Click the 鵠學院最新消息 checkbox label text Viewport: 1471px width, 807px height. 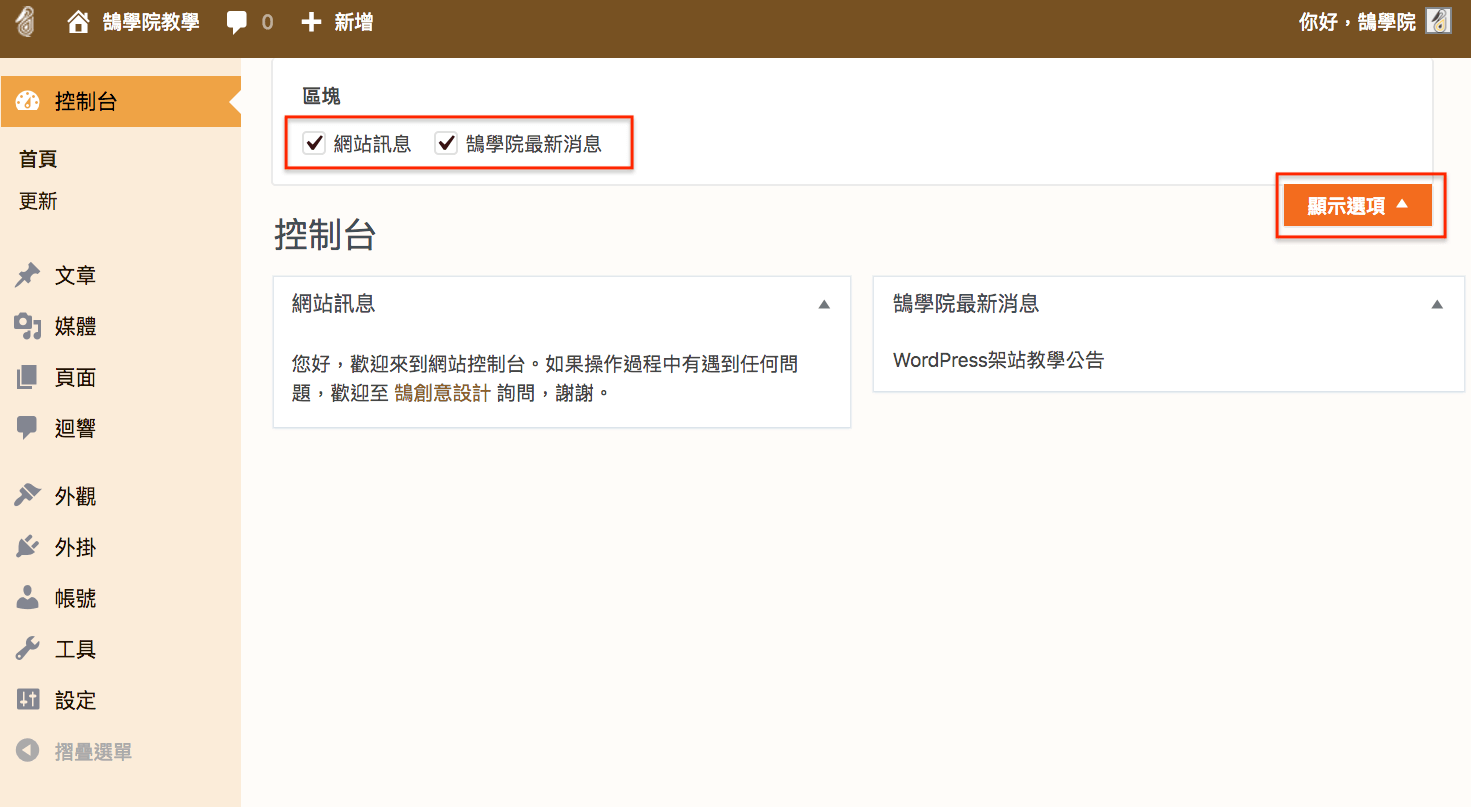tap(534, 143)
